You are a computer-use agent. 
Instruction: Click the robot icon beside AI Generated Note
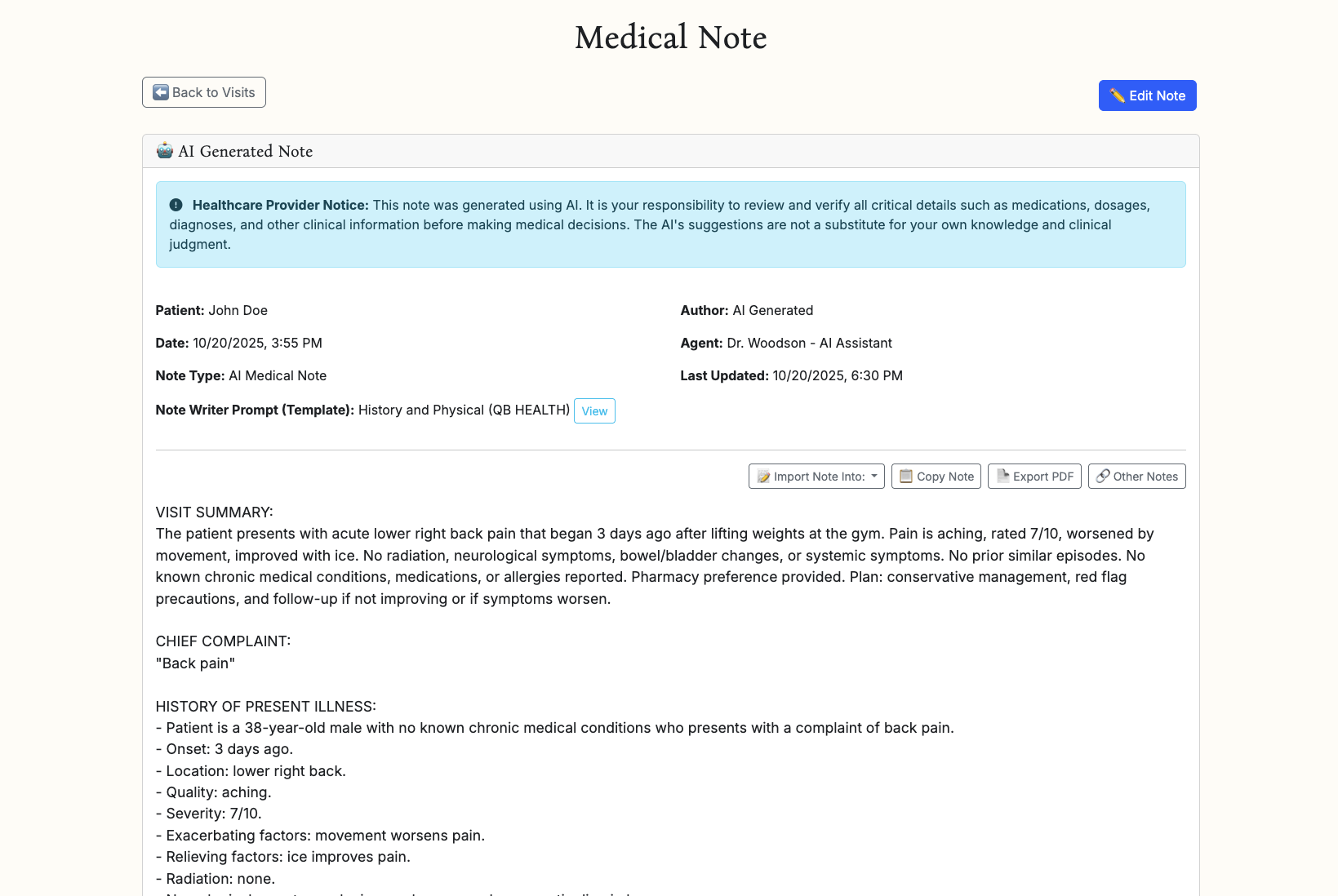[x=164, y=151]
